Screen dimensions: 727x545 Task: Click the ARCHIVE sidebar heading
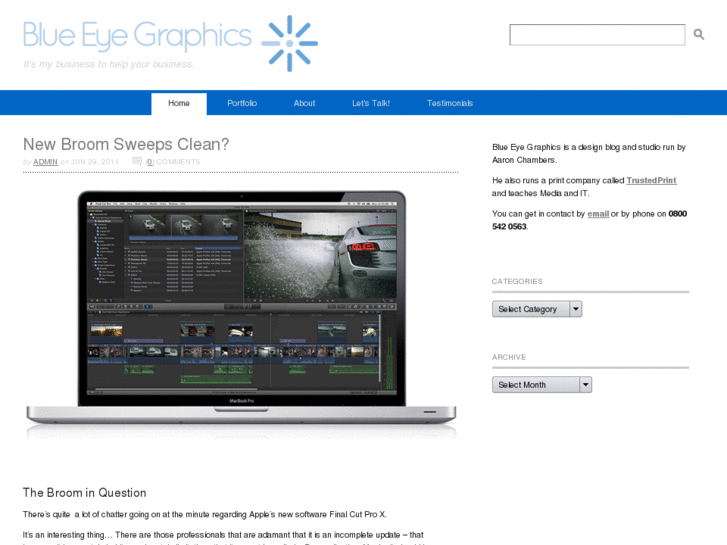[509, 357]
